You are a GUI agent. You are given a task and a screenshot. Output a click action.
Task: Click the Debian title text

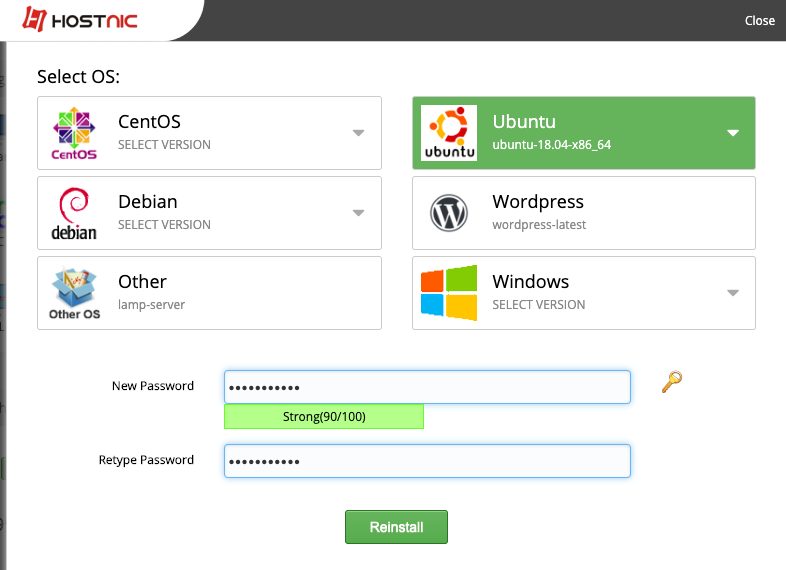148,202
